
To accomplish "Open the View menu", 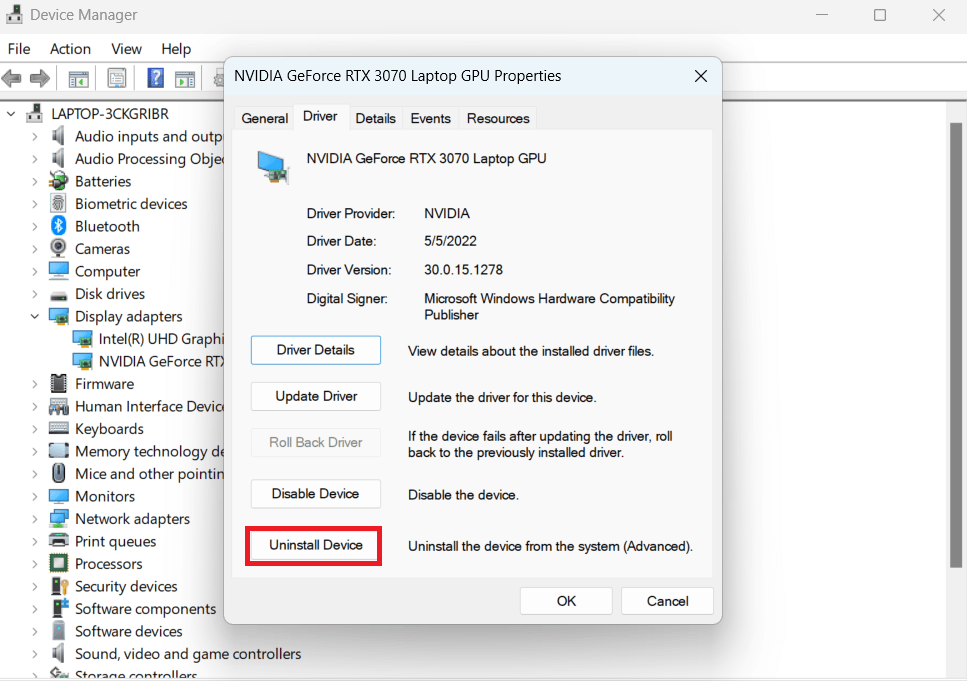I will 126,49.
